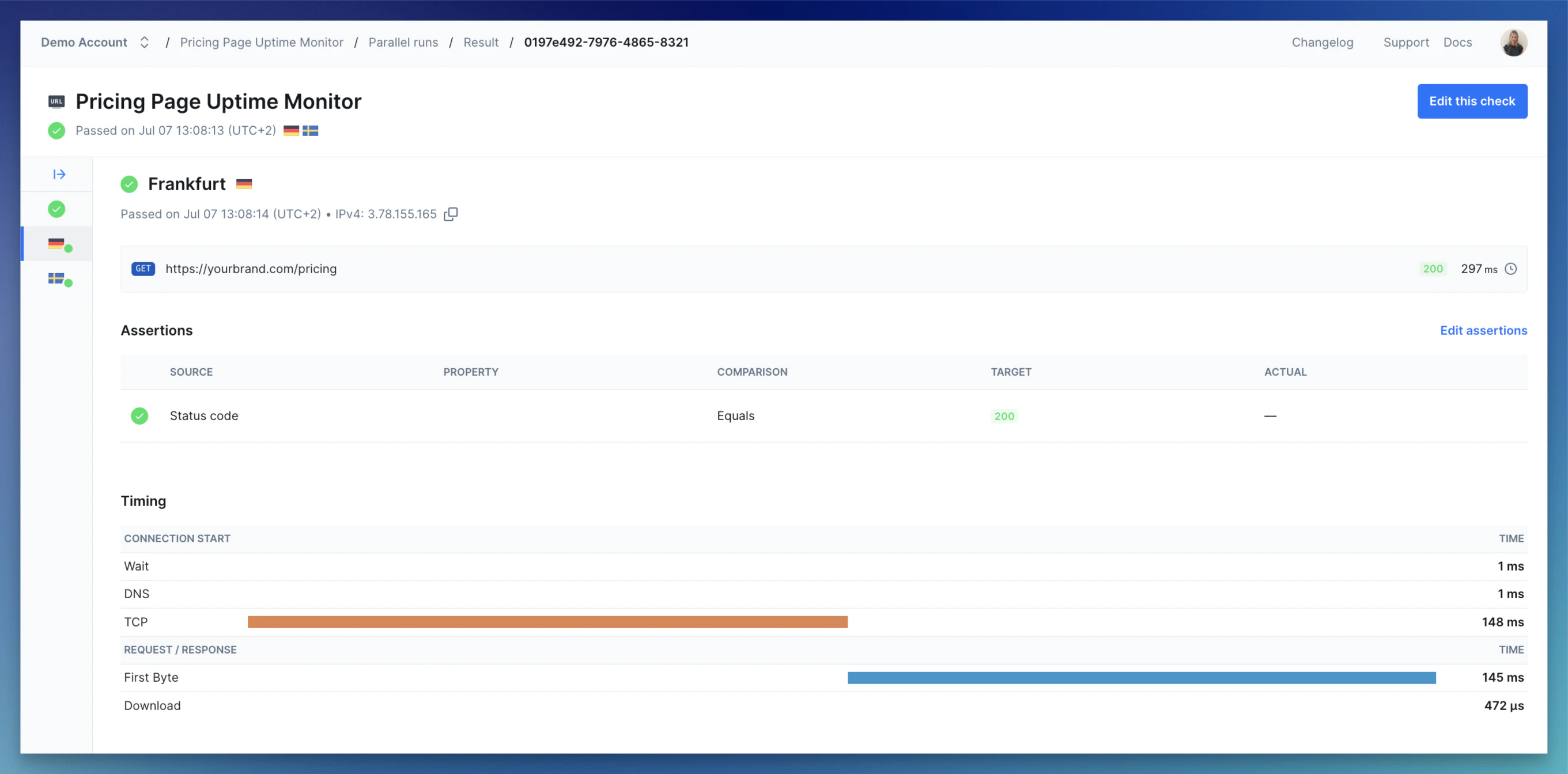
Task: Click the URL check type badge beside the title
Action: pos(56,101)
